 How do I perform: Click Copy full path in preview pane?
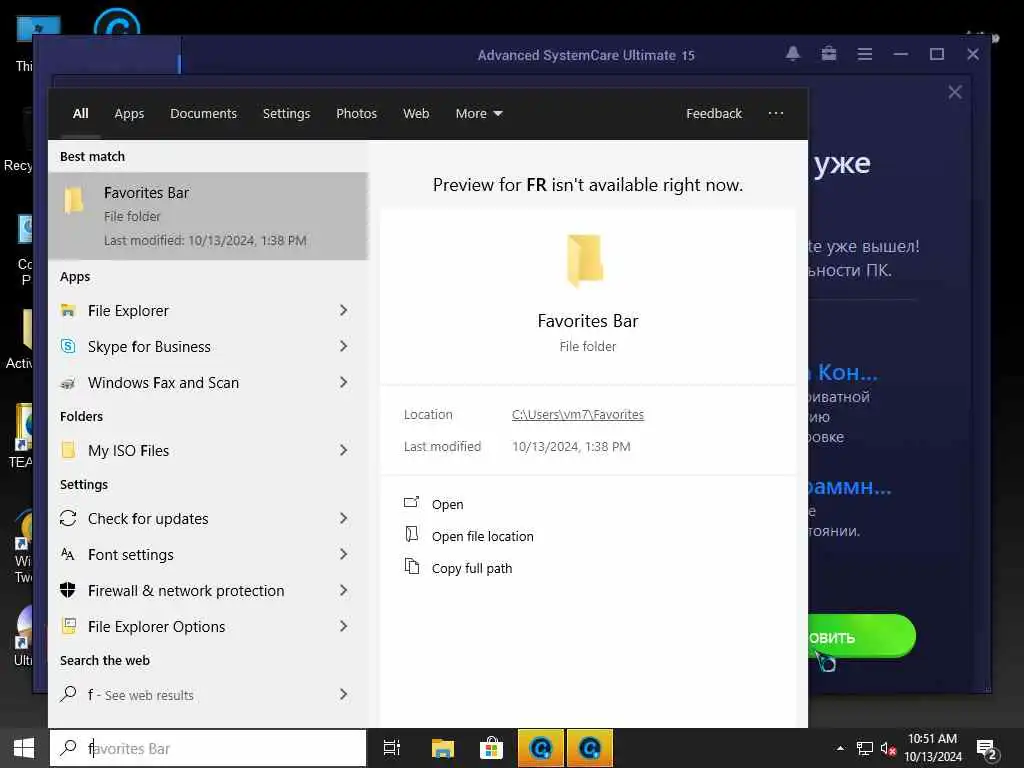472,568
